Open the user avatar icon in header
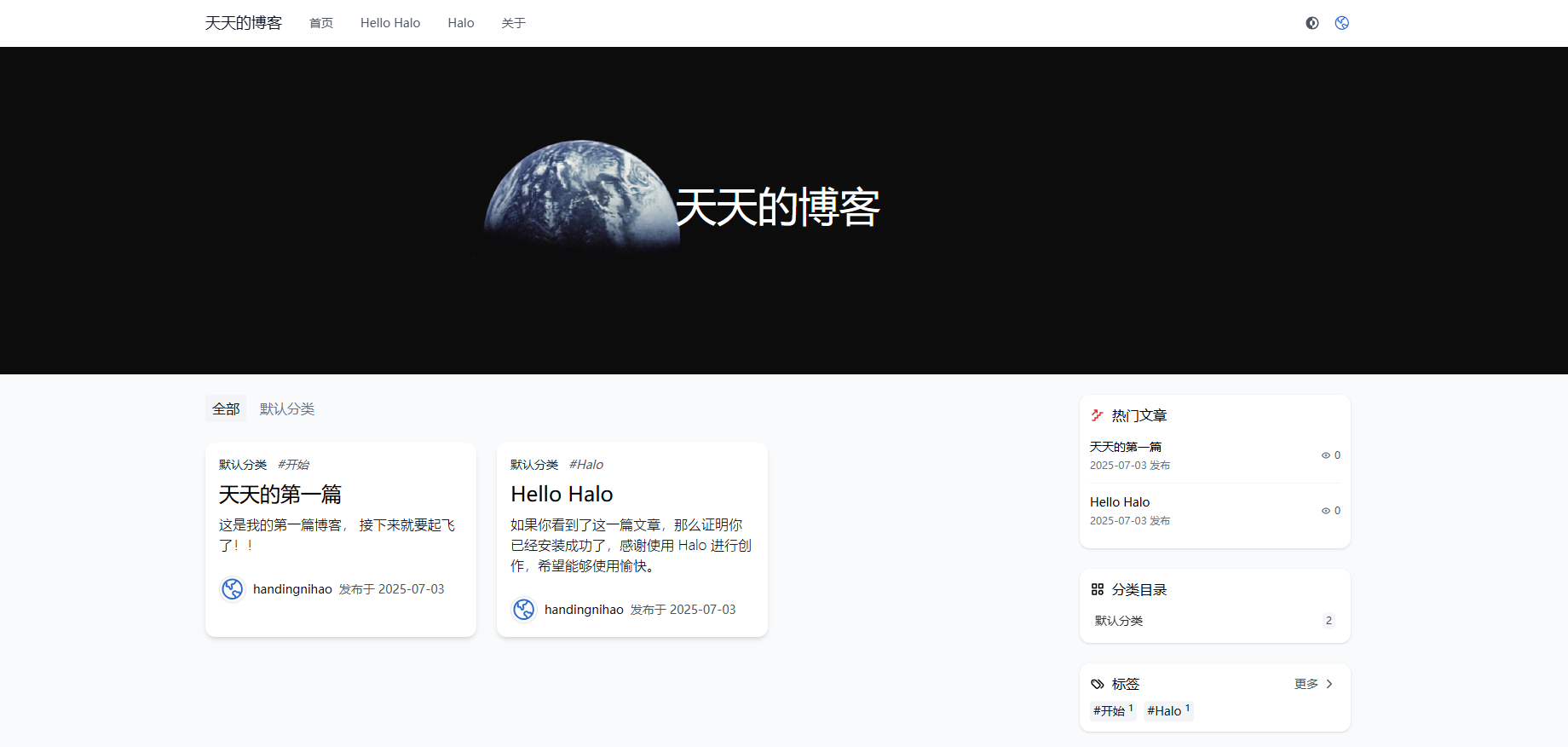This screenshot has height=747, width=1568. click(1342, 23)
